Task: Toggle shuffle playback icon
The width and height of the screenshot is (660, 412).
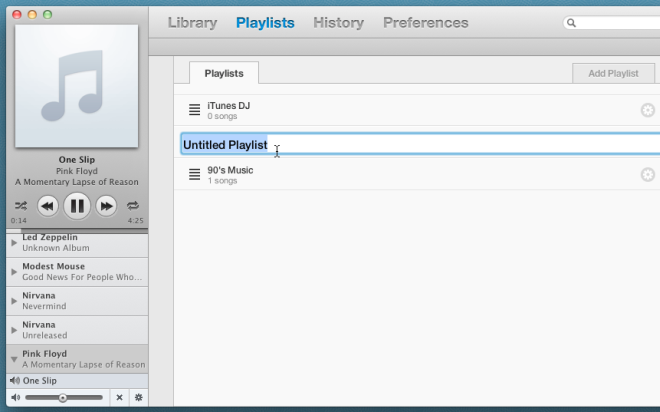Action: tap(21, 206)
